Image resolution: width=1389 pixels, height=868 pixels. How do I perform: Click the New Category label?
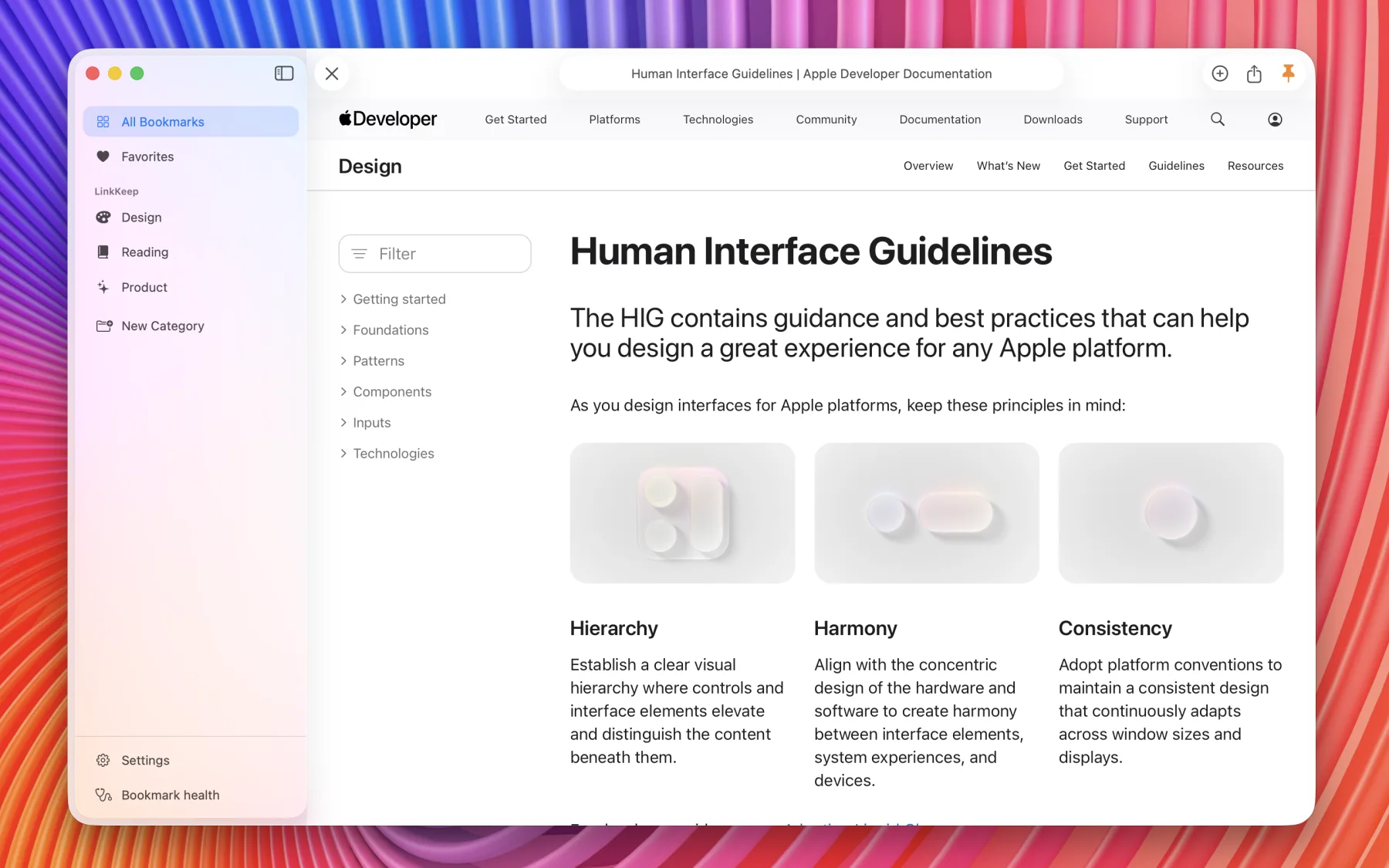tap(163, 326)
